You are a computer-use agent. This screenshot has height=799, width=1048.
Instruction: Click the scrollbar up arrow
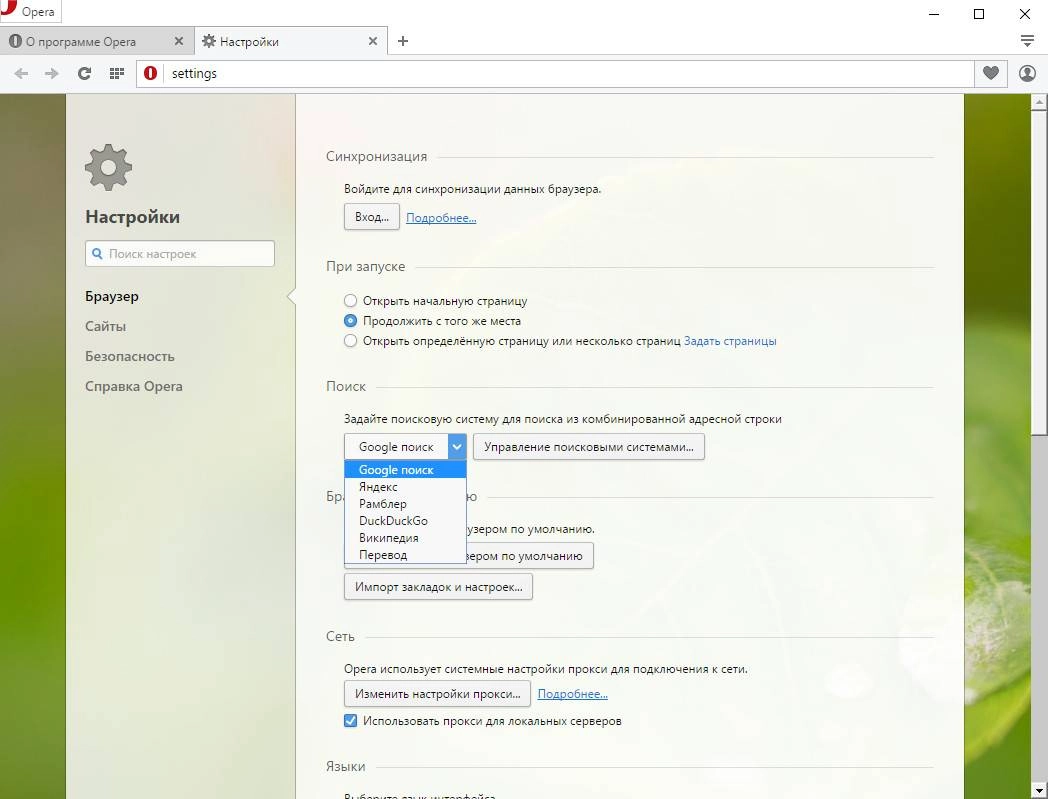point(1039,102)
